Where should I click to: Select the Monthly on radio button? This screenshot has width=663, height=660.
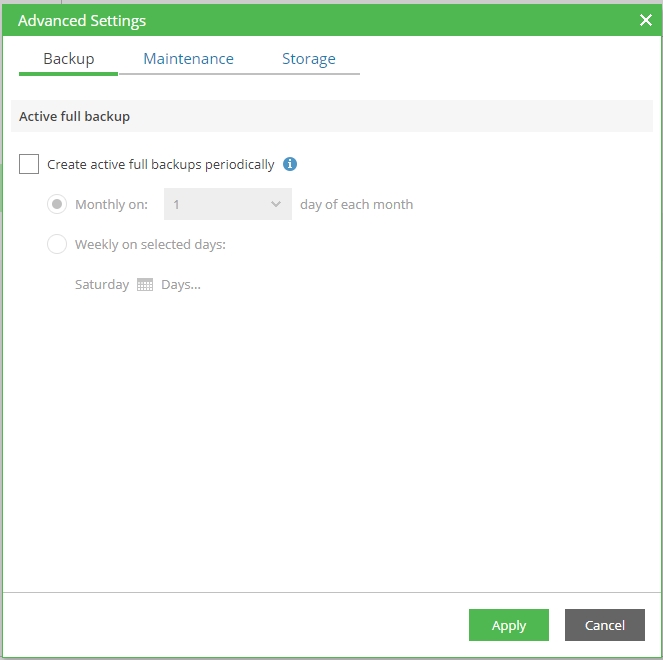pos(57,204)
